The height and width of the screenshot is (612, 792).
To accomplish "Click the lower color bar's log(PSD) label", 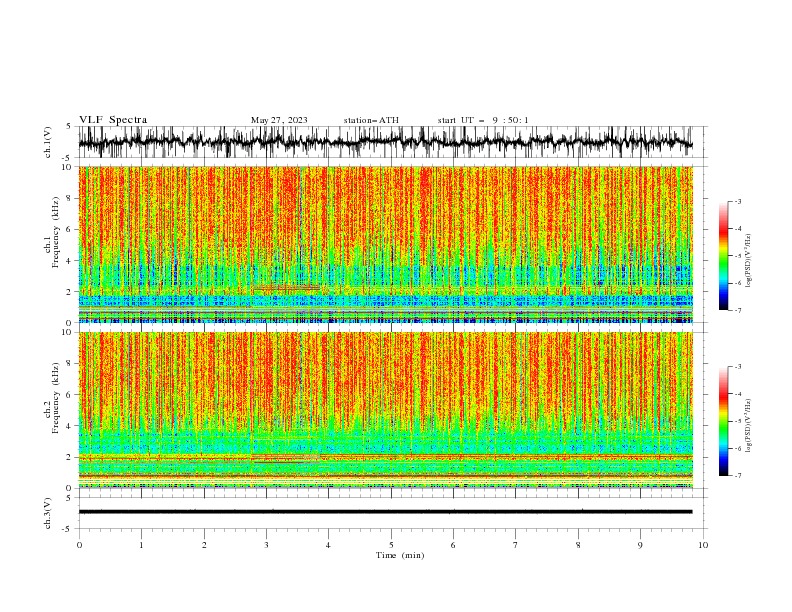I will [x=748, y=426].
